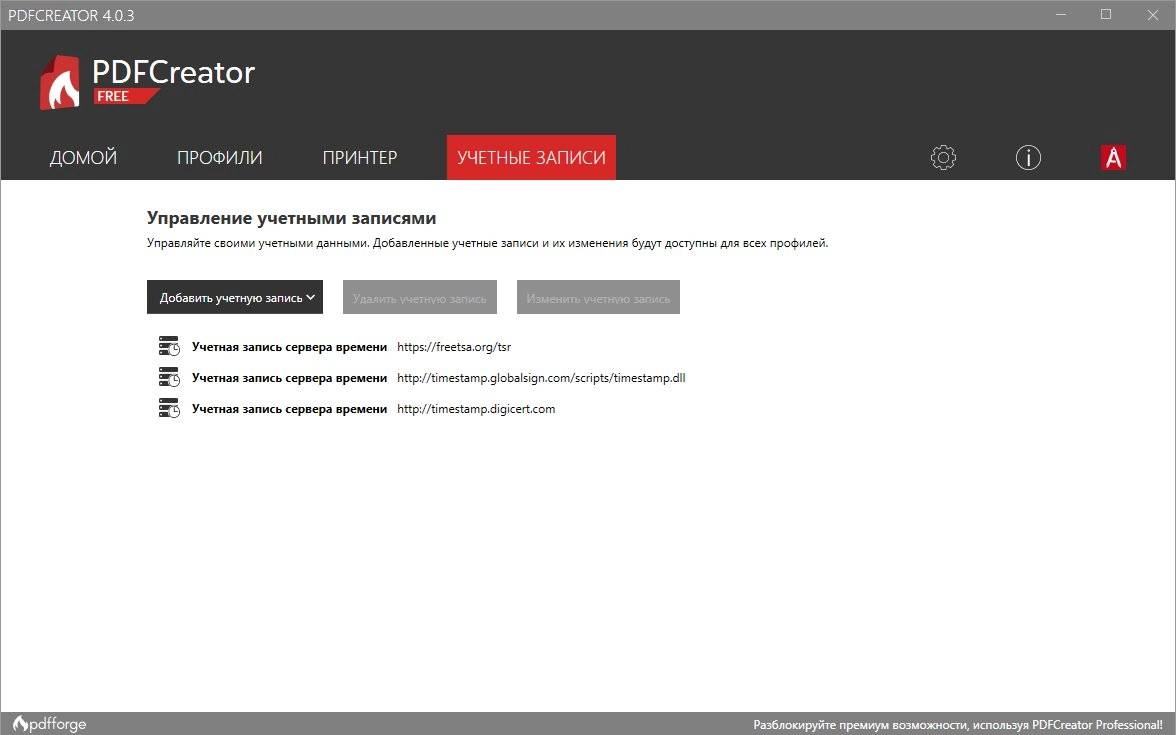Select the https://freetsa.org/tsr account
The image size is (1176, 735).
pyautogui.click(x=454, y=346)
